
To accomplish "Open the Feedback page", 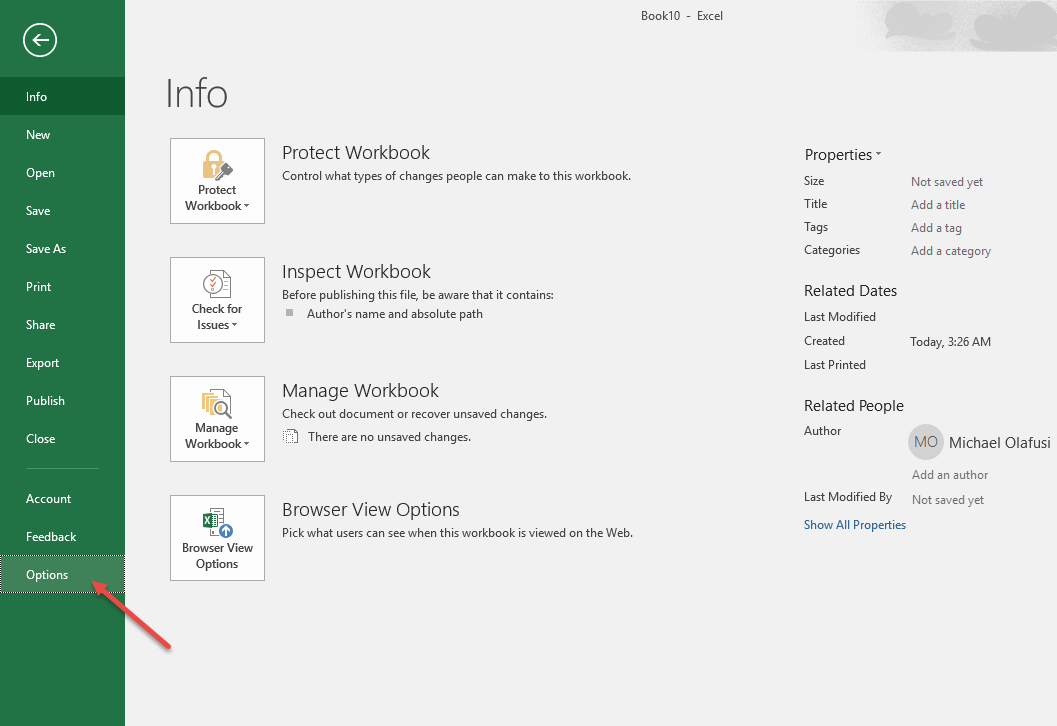I will (x=62, y=537).
